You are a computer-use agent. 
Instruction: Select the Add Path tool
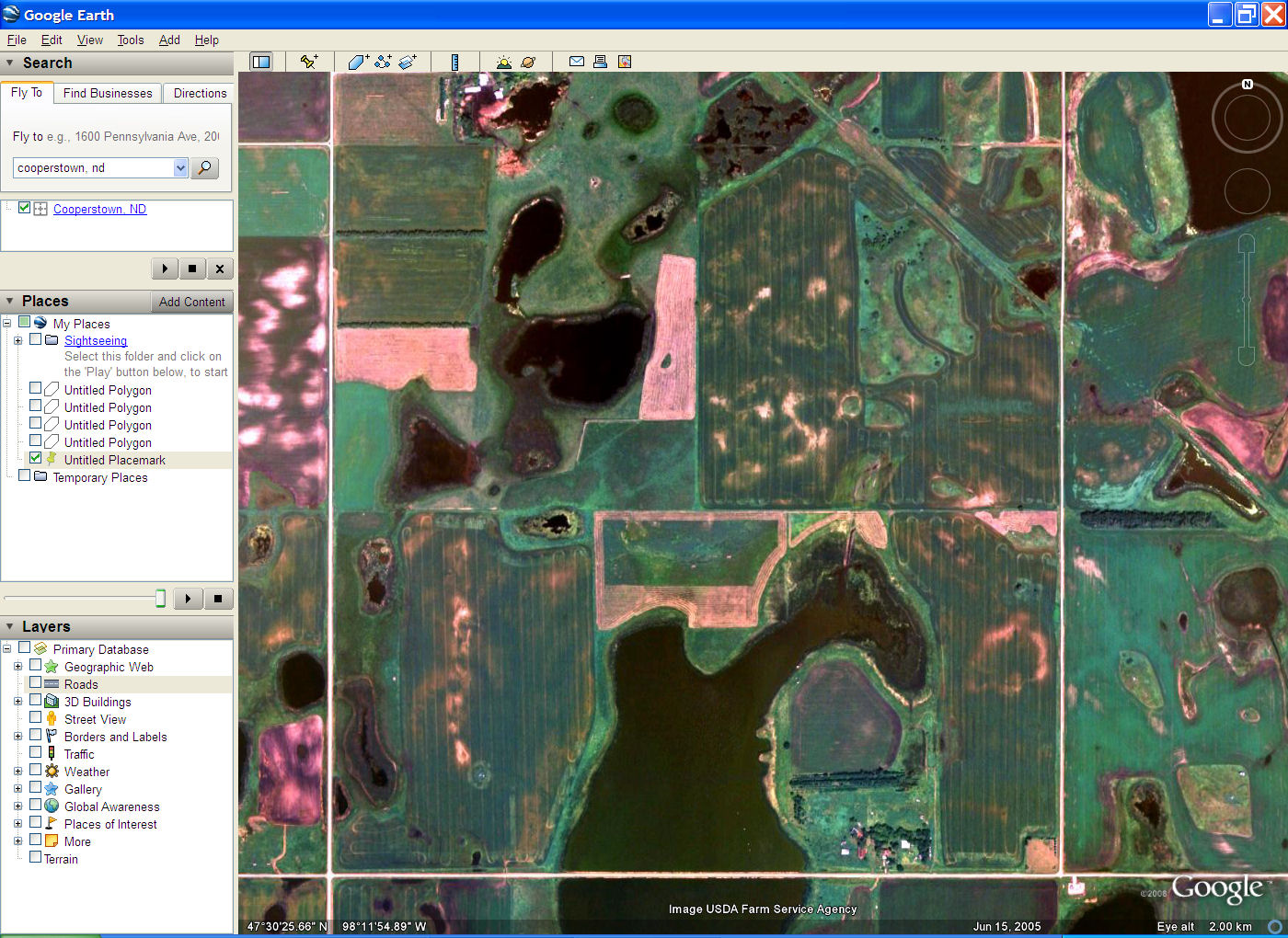point(383,62)
